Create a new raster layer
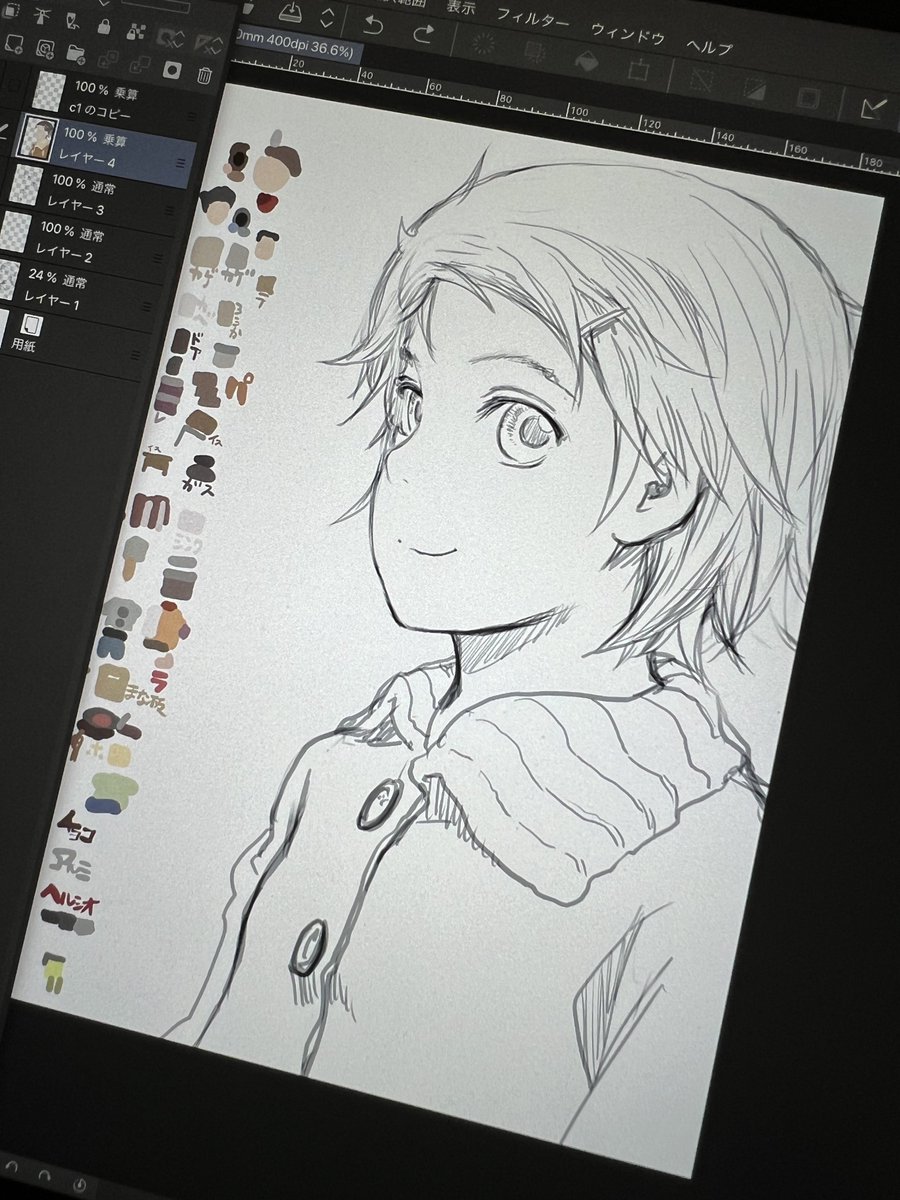The image size is (900, 1200). pyautogui.click(x=14, y=43)
